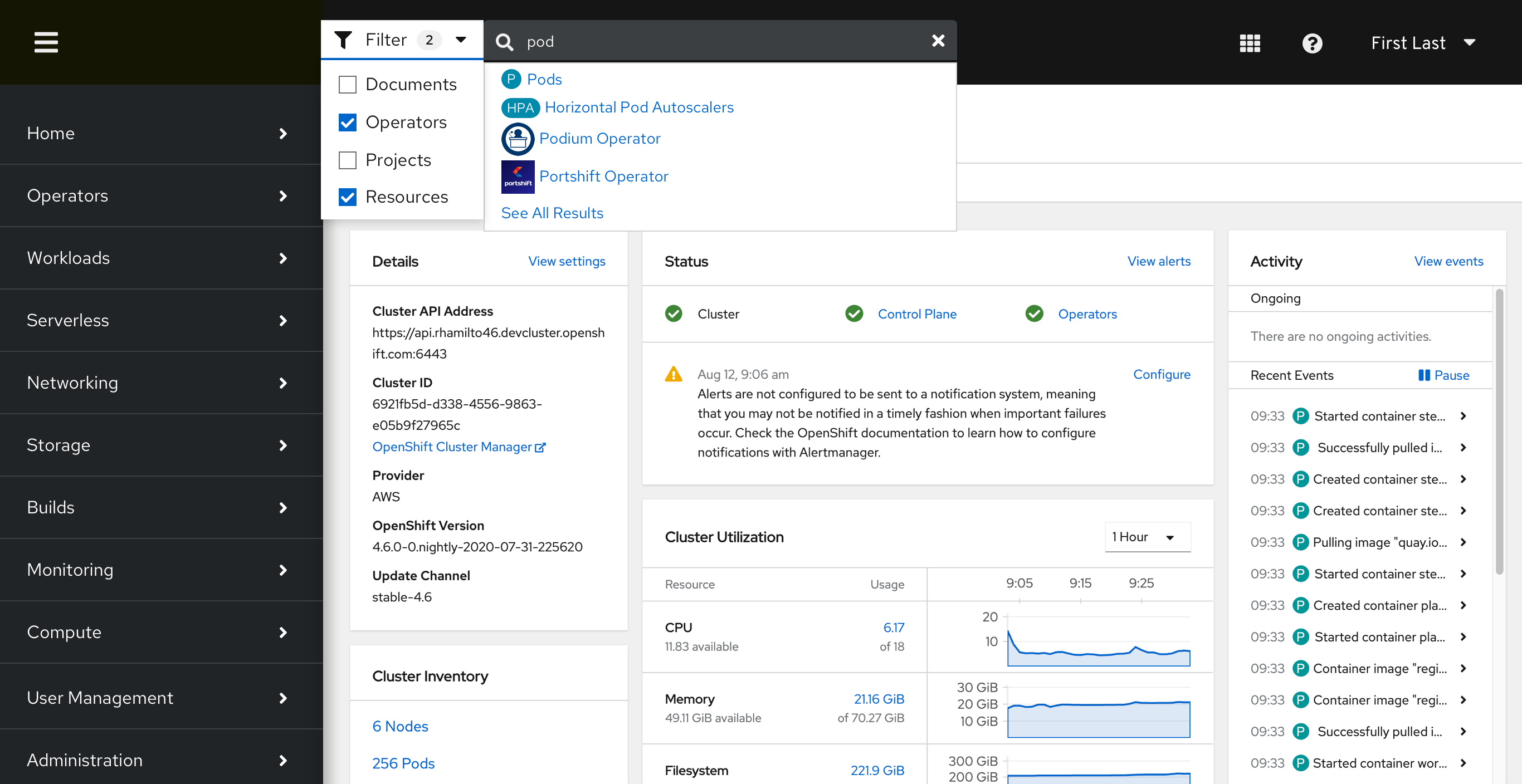Uncheck the Operators filter checkbox
Viewport: 1522px width, 784px height.
pyautogui.click(x=348, y=122)
